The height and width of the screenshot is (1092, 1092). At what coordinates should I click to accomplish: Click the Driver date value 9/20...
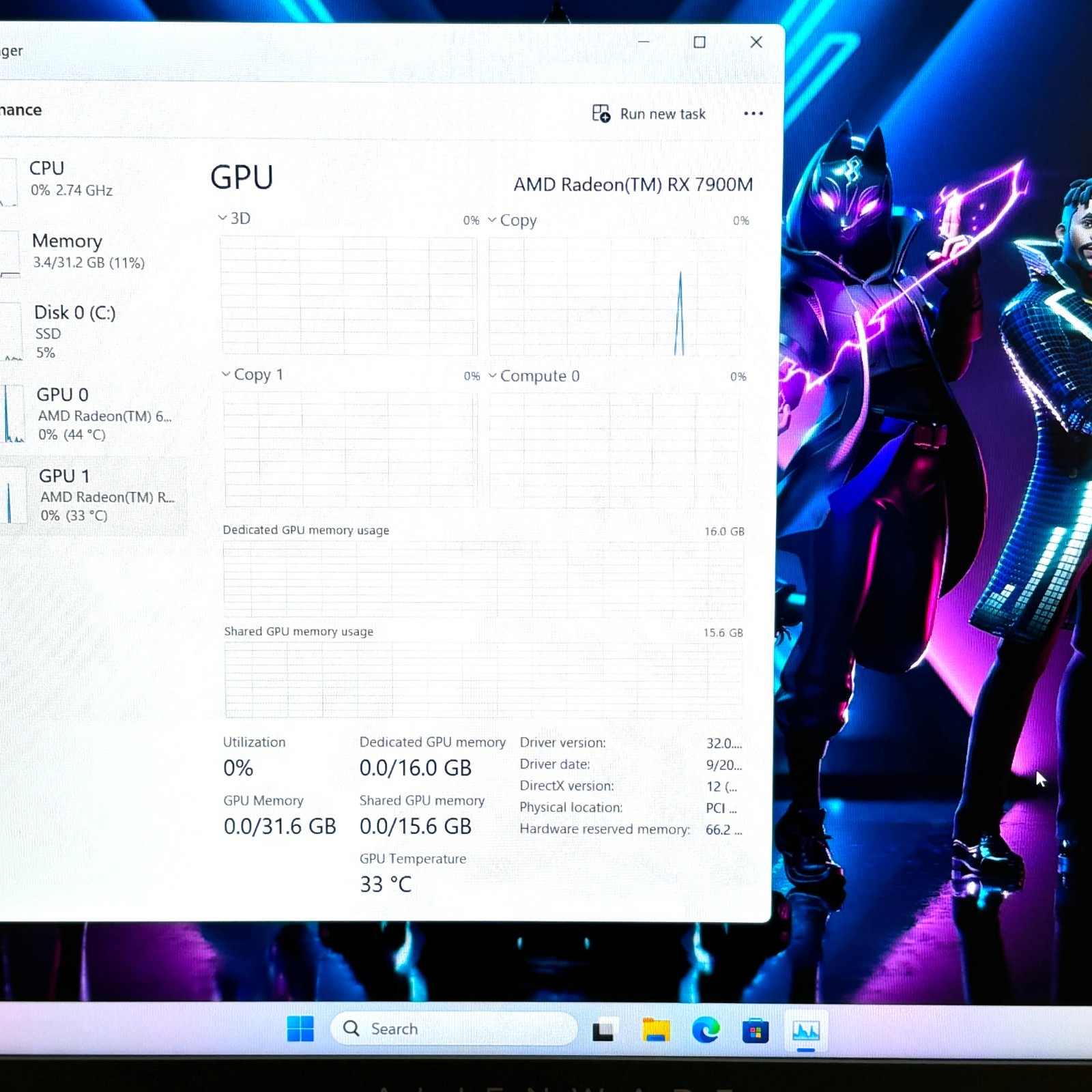[723, 765]
